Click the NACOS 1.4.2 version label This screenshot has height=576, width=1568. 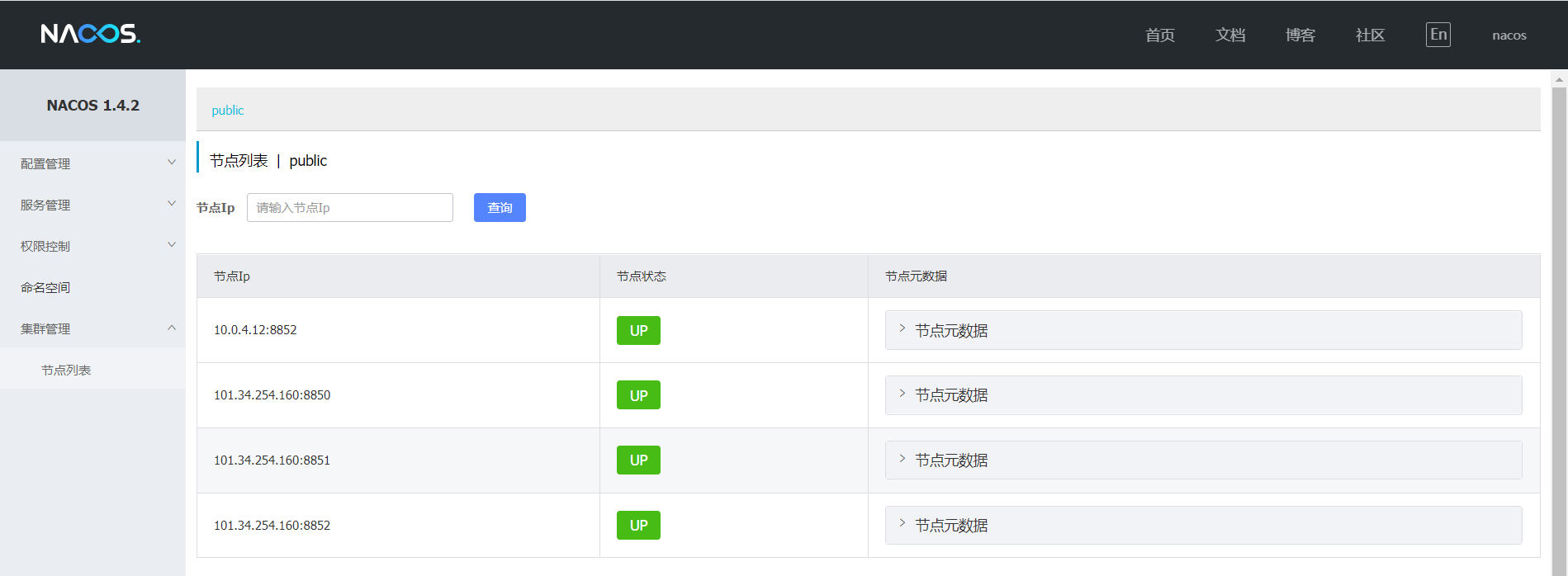point(93,106)
